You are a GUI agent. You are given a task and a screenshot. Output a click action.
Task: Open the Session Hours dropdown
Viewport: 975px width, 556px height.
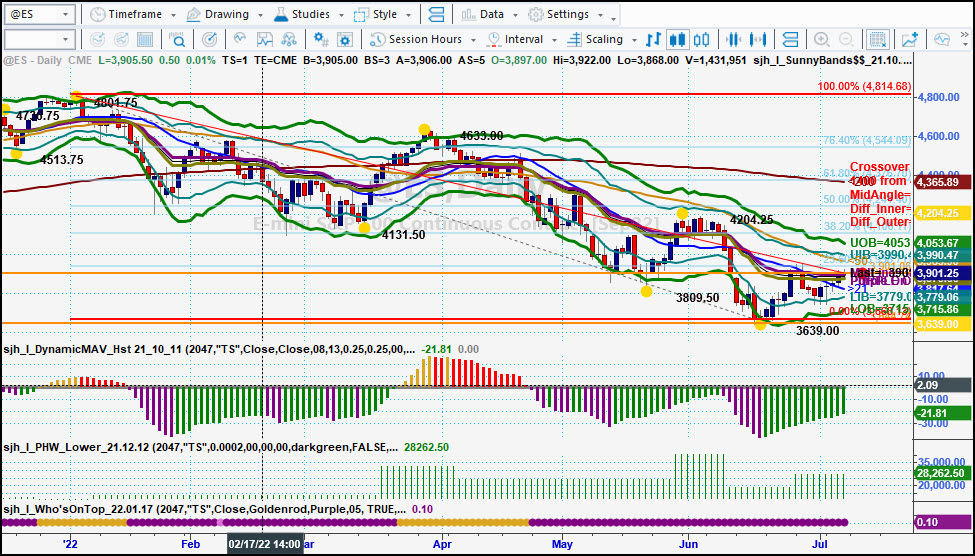click(x=423, y=40)
